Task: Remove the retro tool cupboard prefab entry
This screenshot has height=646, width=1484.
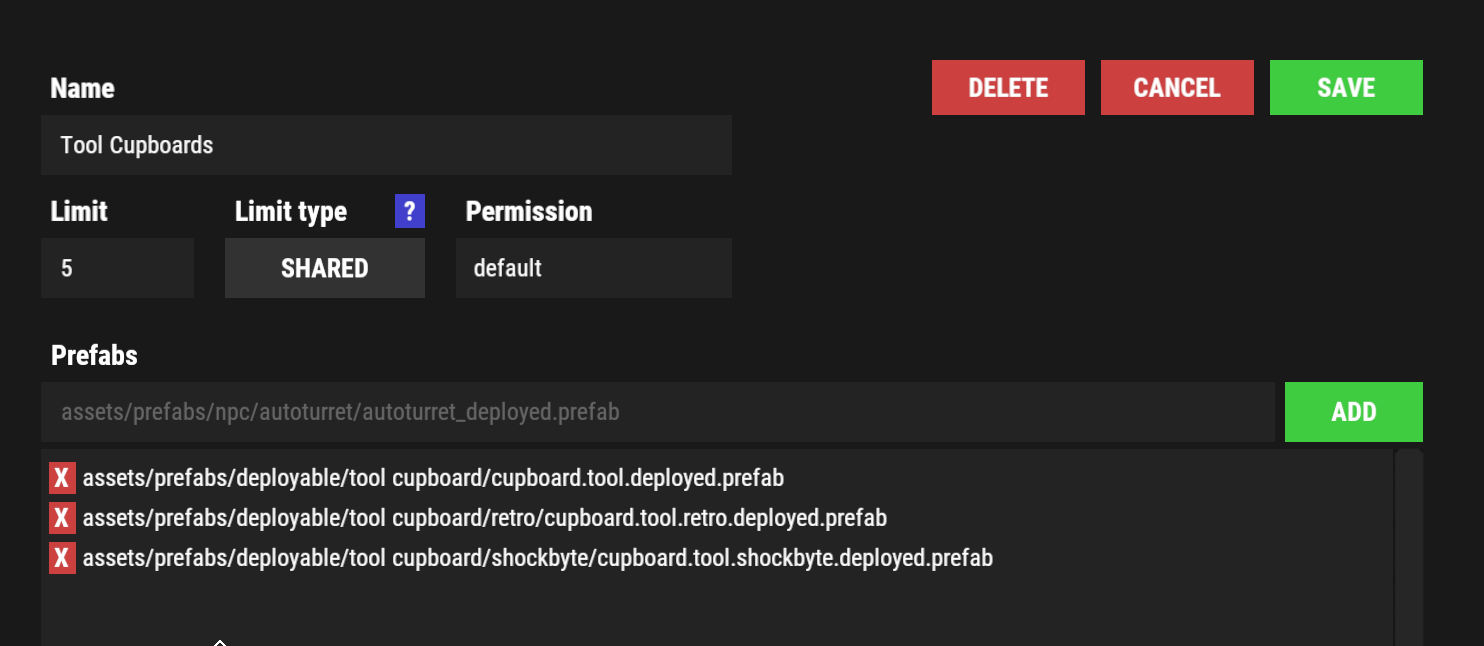Action: click(x=62, y=518)
